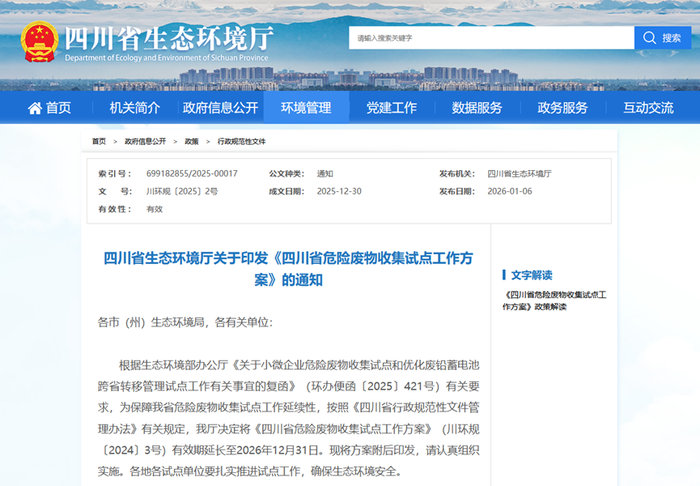This screenshot has width=700, height=486.
Task: Click the document number 川环规〔2025〕2号
Action: (x=182, y=191)
